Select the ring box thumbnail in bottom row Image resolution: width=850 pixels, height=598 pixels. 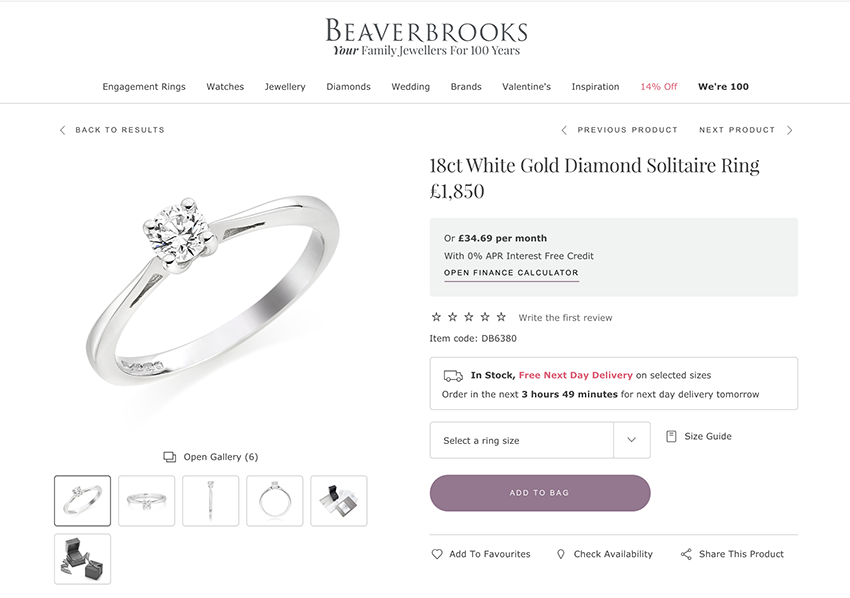click(x=82, y=559)
